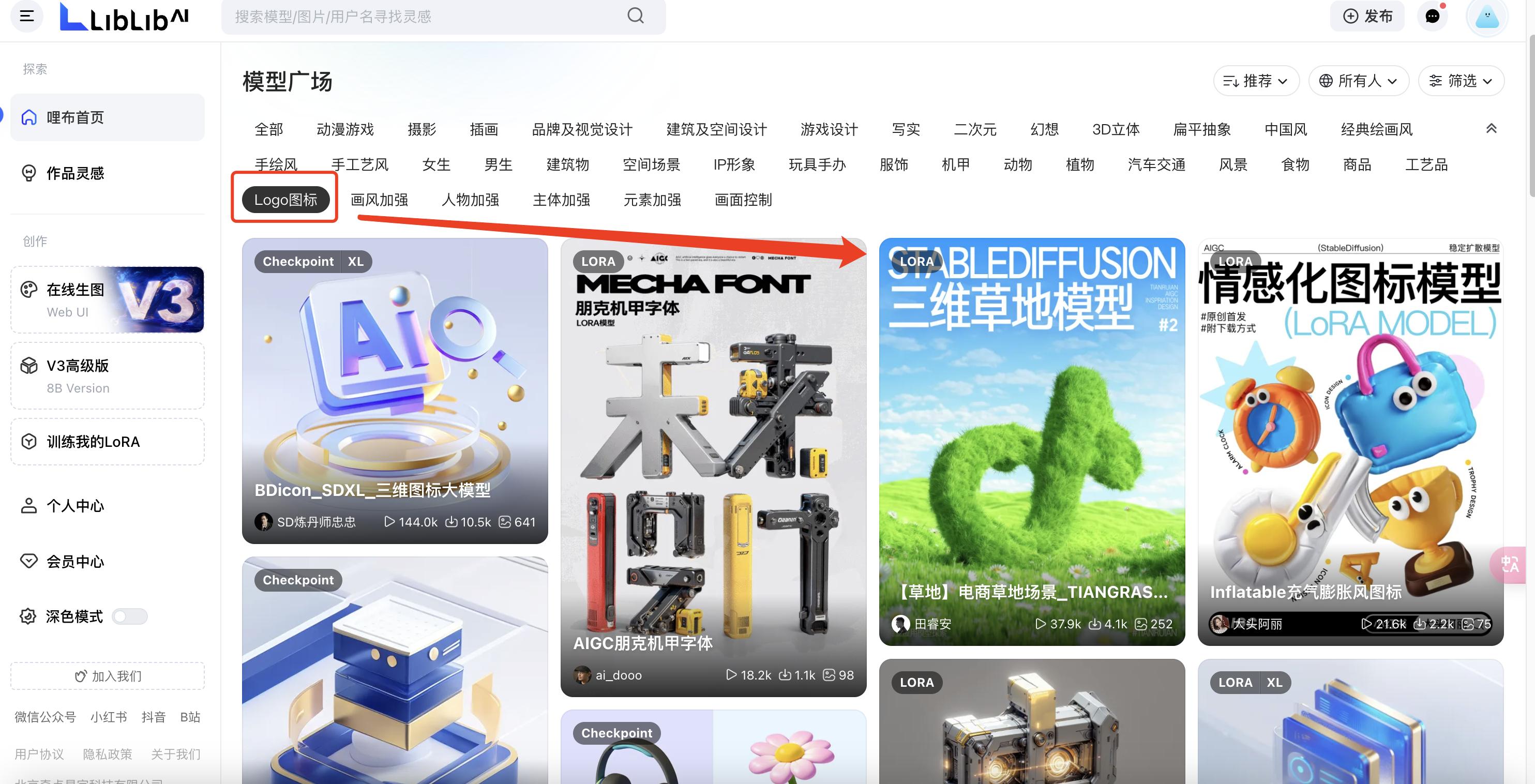Toggle the 深色模式 dark mode switch

pos(130,616)
